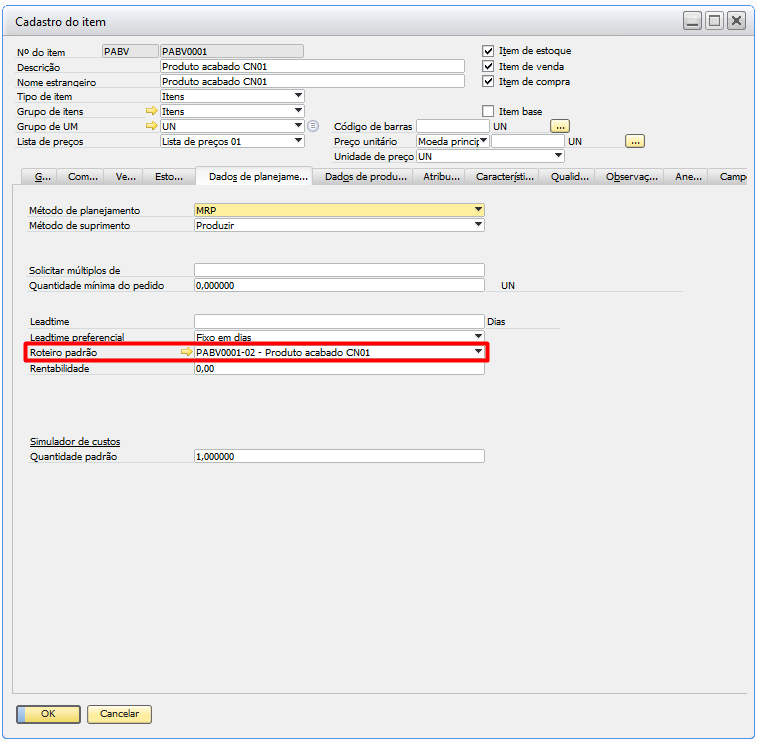Uncheck the Item de estoque checkbox
The width and height of the screenshot is (757, 742).
(x=488, y=51)
